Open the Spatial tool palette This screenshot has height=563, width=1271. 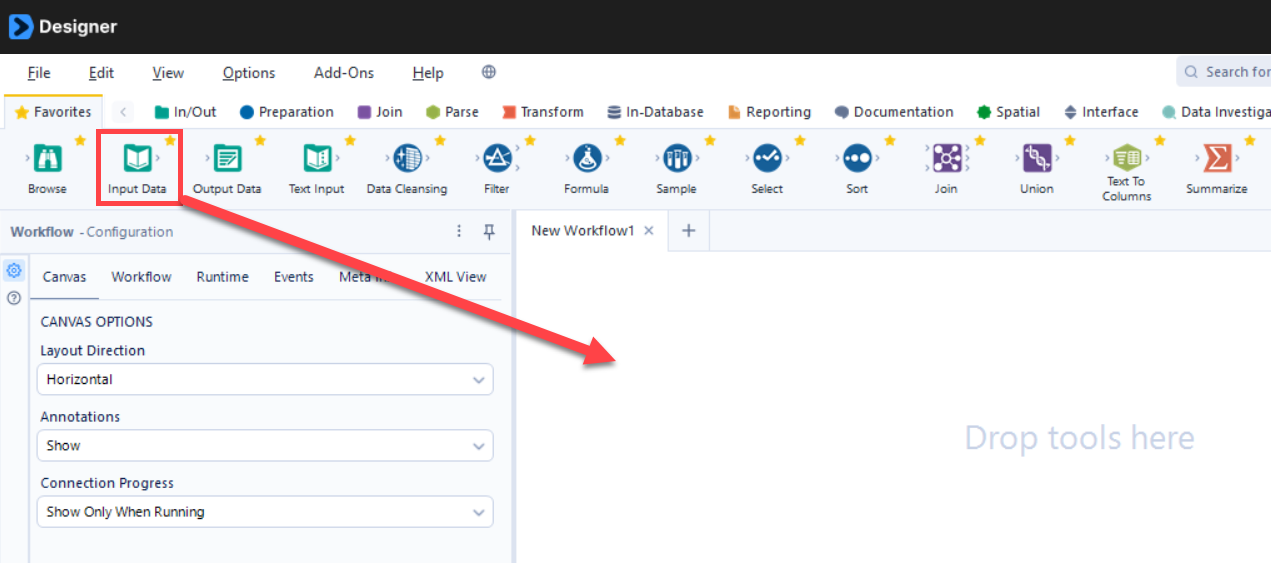1008,112
